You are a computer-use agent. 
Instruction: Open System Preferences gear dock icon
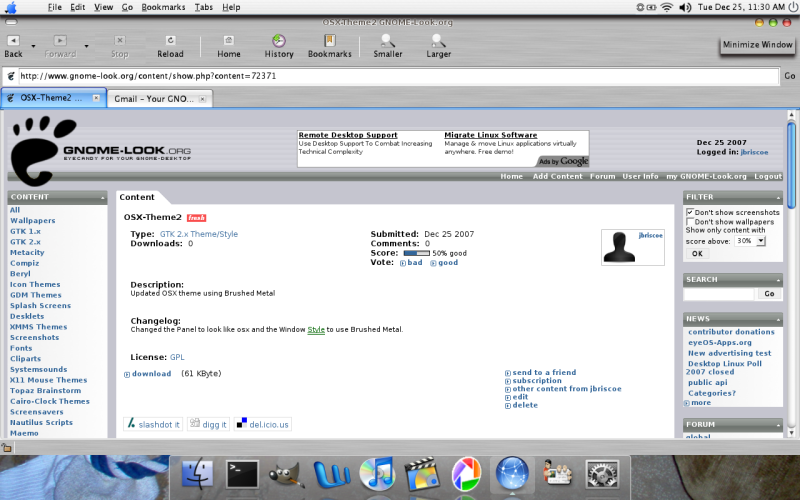(602, 474)
